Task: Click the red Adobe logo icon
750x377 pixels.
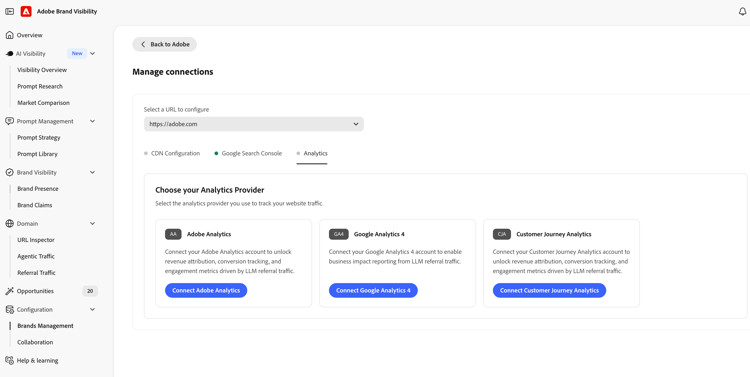Action: tap(26, 11)
